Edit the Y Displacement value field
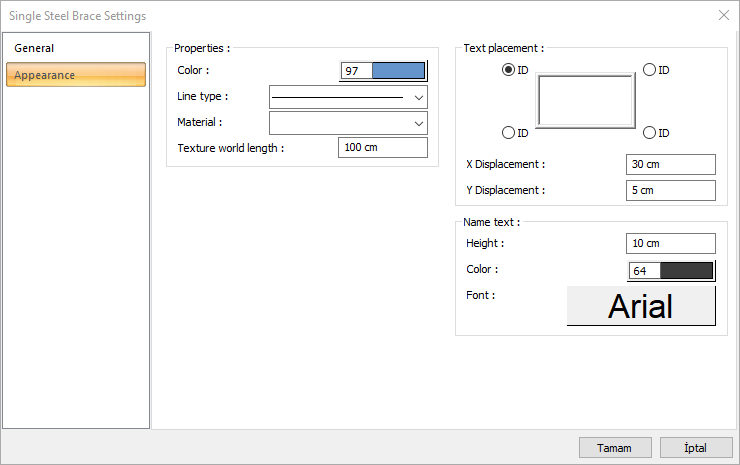Viewport: 740px width, 465px height. pos(670,190)
